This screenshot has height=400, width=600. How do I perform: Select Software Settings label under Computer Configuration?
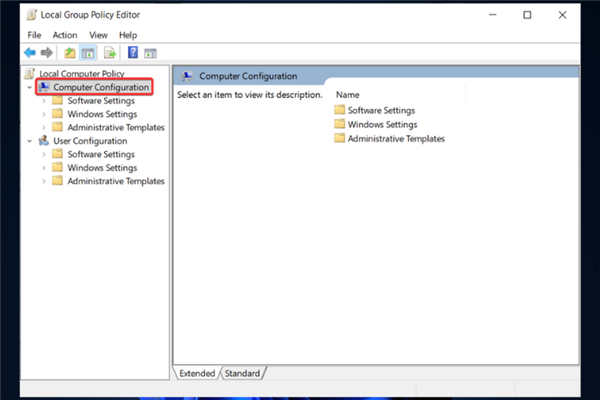coord(101,101)
